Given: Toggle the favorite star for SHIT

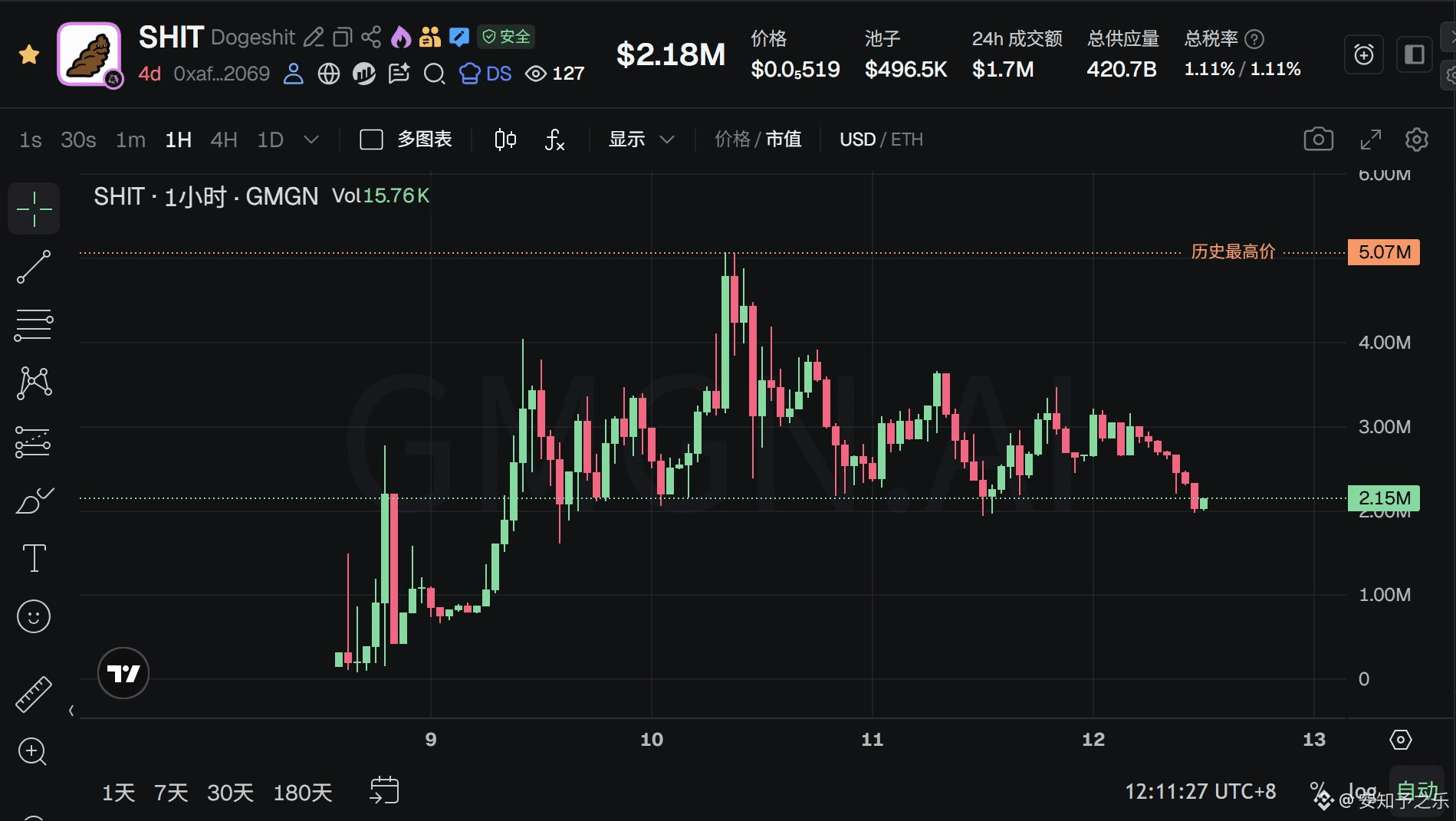Looking at the screenshot, I should 29,54.
